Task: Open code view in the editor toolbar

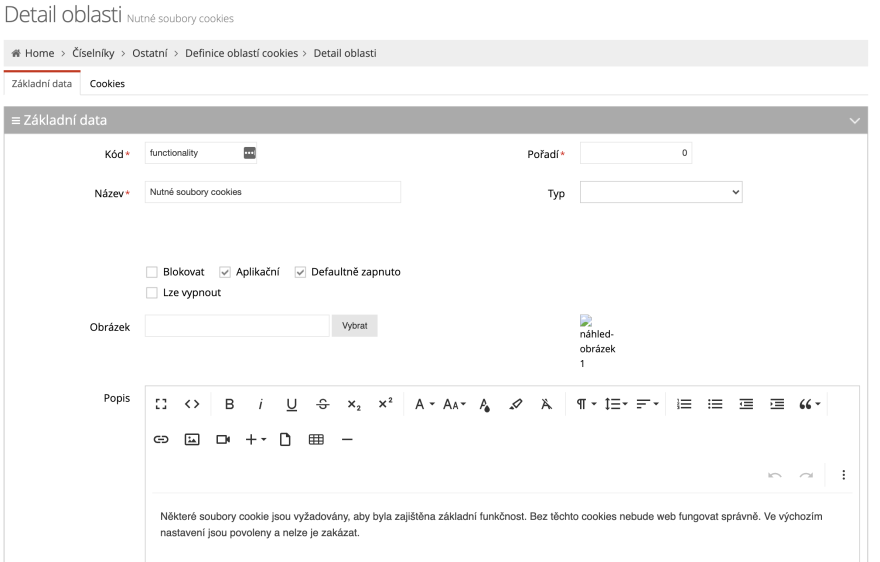Action: [x=192, y=404]
